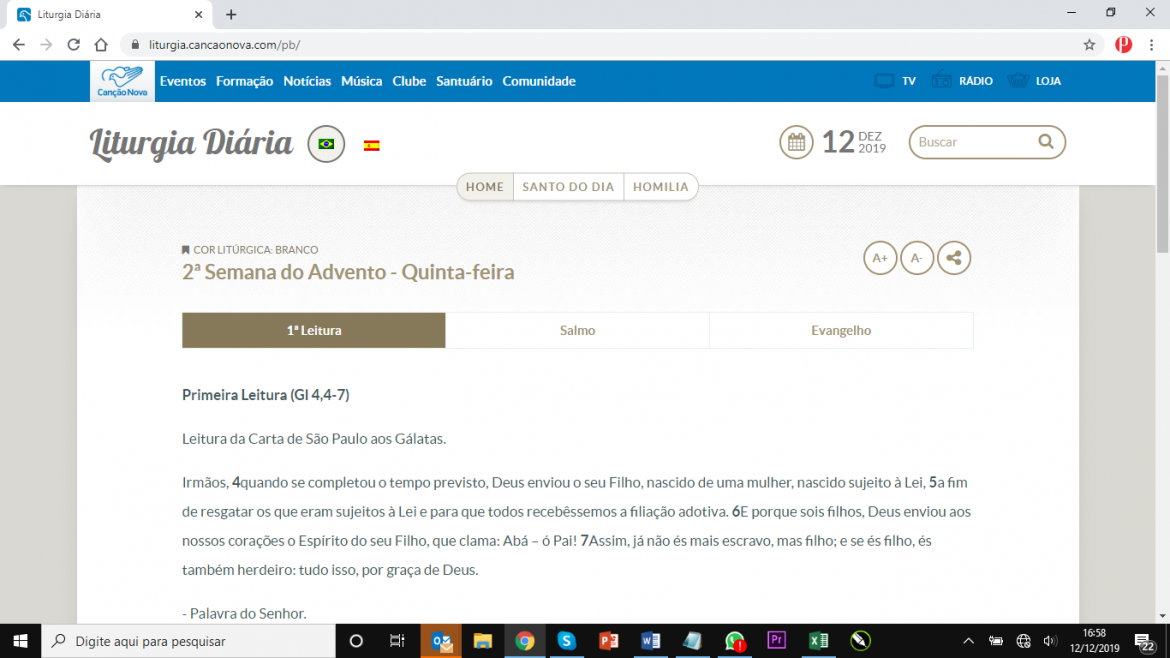Submit search with the magnifier icon
The height and width of the screenshot is (658, 1170).
tap(1045, 142)
